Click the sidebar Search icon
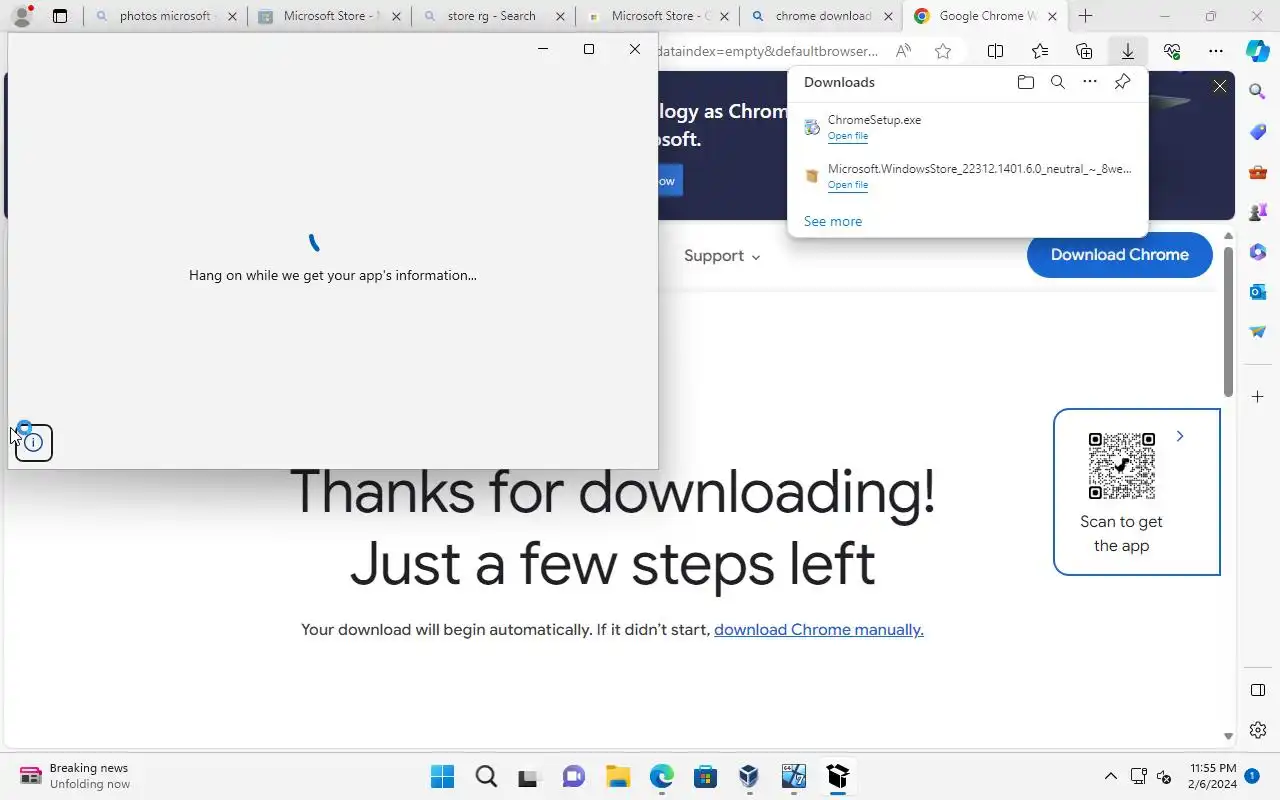This screenshot has height=800, width=1280. point(1258,92)
